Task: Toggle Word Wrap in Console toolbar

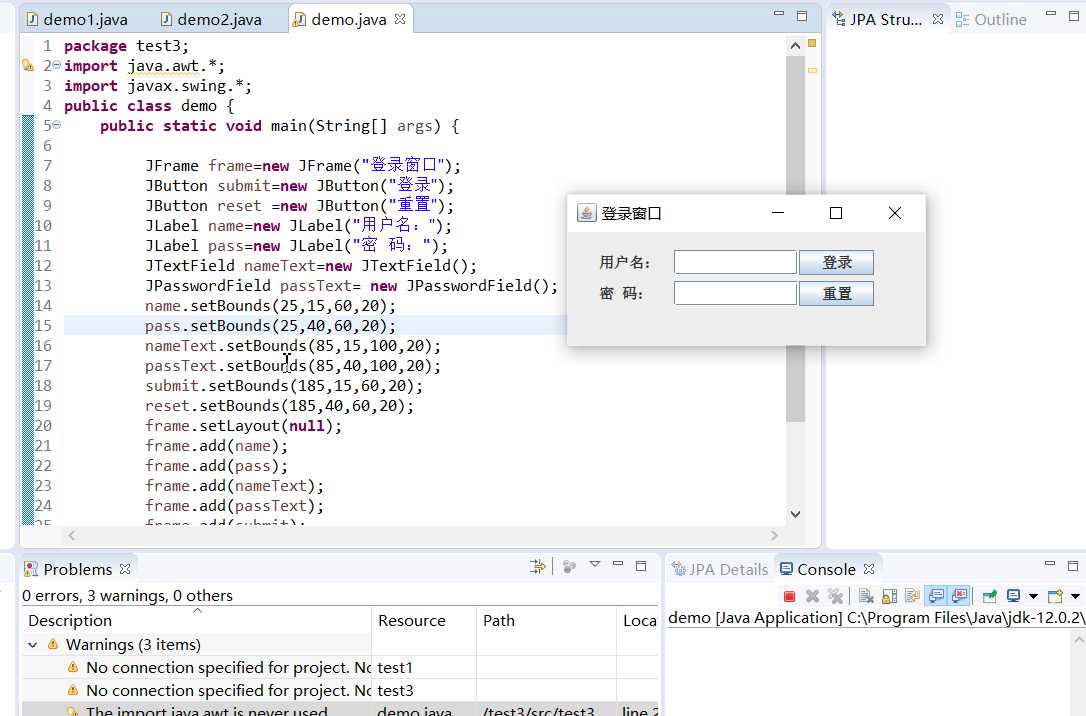Action: [912, 596]
